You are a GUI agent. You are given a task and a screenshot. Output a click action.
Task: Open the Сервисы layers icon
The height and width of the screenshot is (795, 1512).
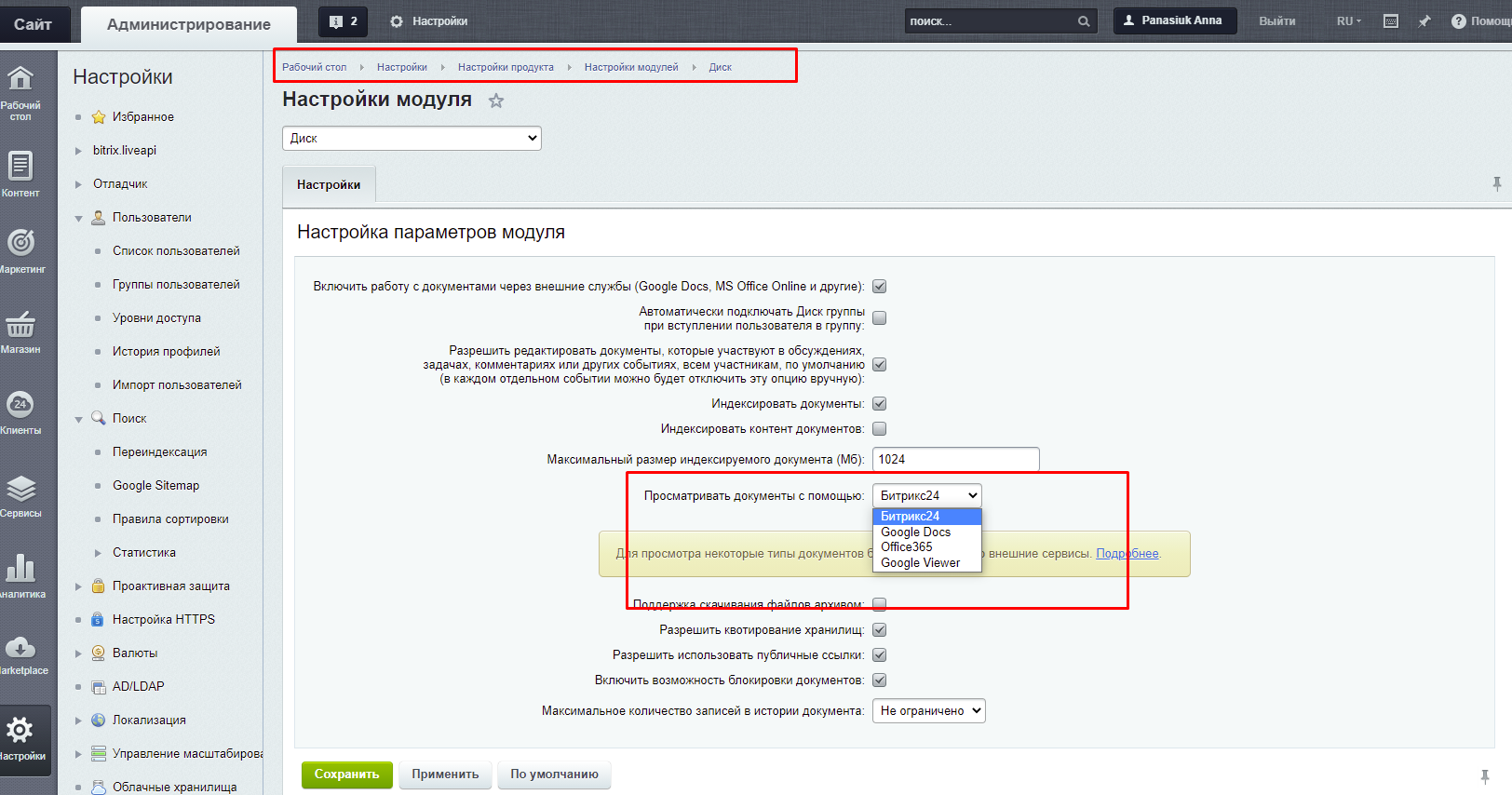[20, 489]
